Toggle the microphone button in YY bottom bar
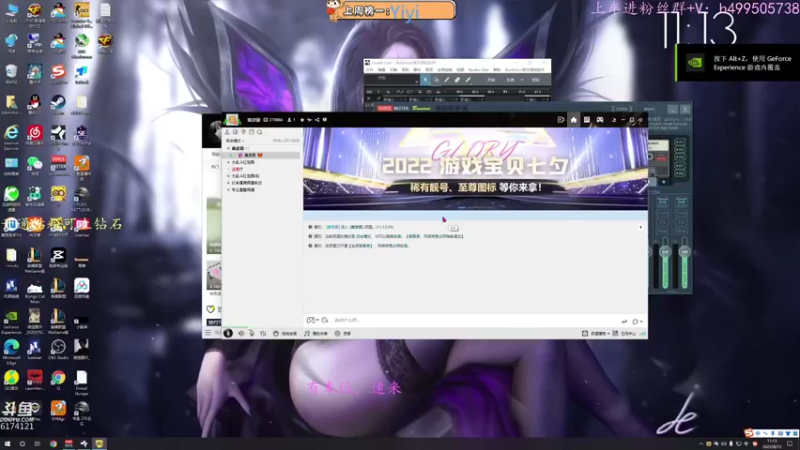Screen dimensions: 800x450 (x=252, y=333)
